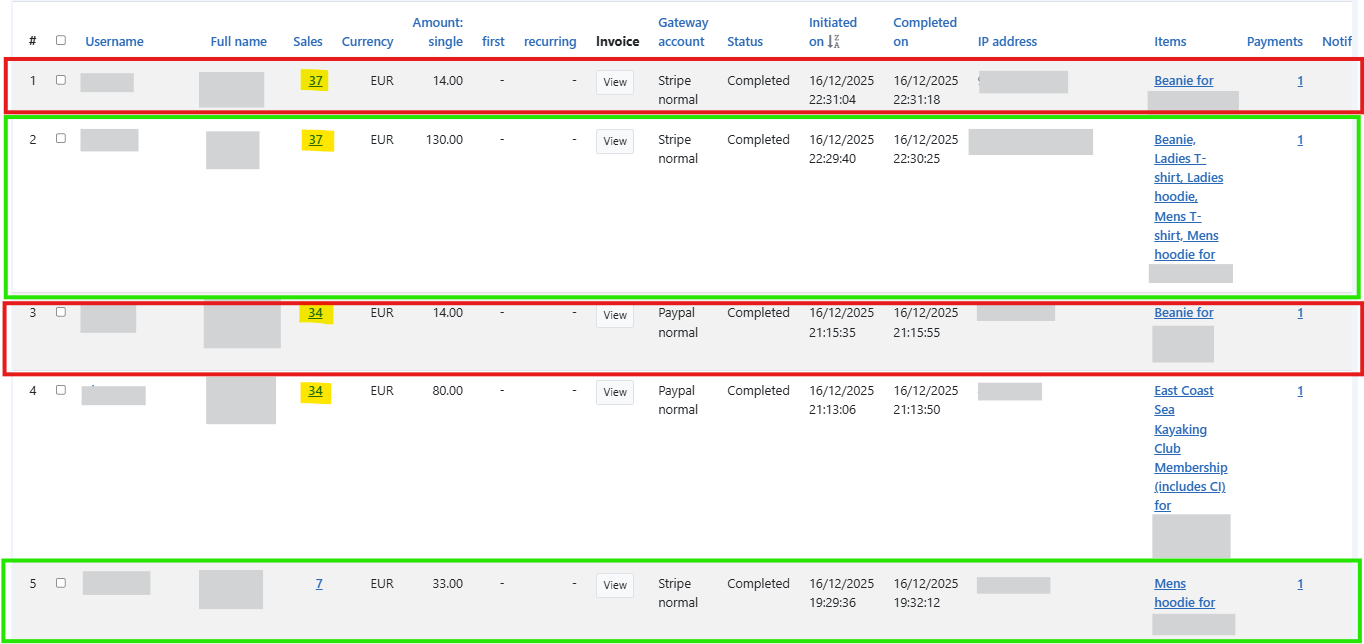Image resolution: width=1364 pixels, height=644 pixels.
Task: Sort by the Completed on header
Action: tap(924, 32)
